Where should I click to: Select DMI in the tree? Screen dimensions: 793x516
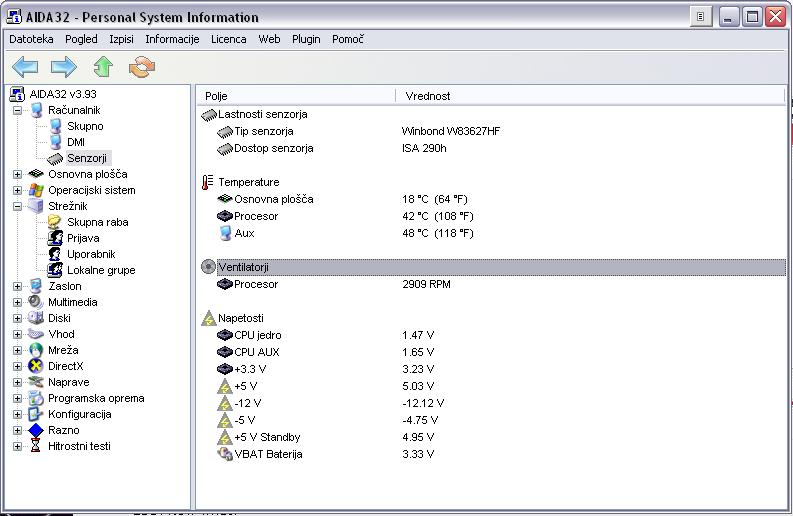(76, 142)
